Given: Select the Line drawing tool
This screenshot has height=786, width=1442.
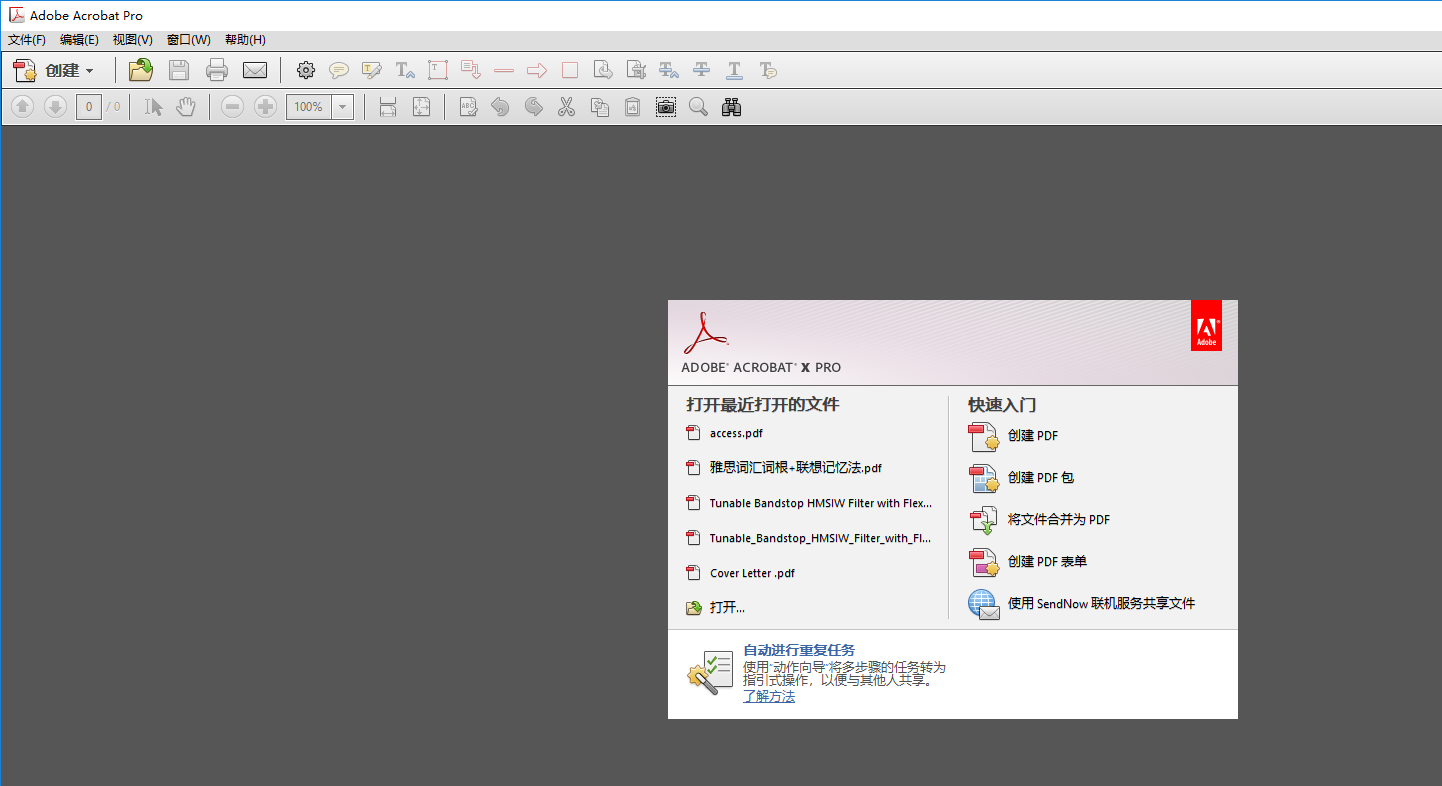Looking at the screenshot, I should 504,70.
